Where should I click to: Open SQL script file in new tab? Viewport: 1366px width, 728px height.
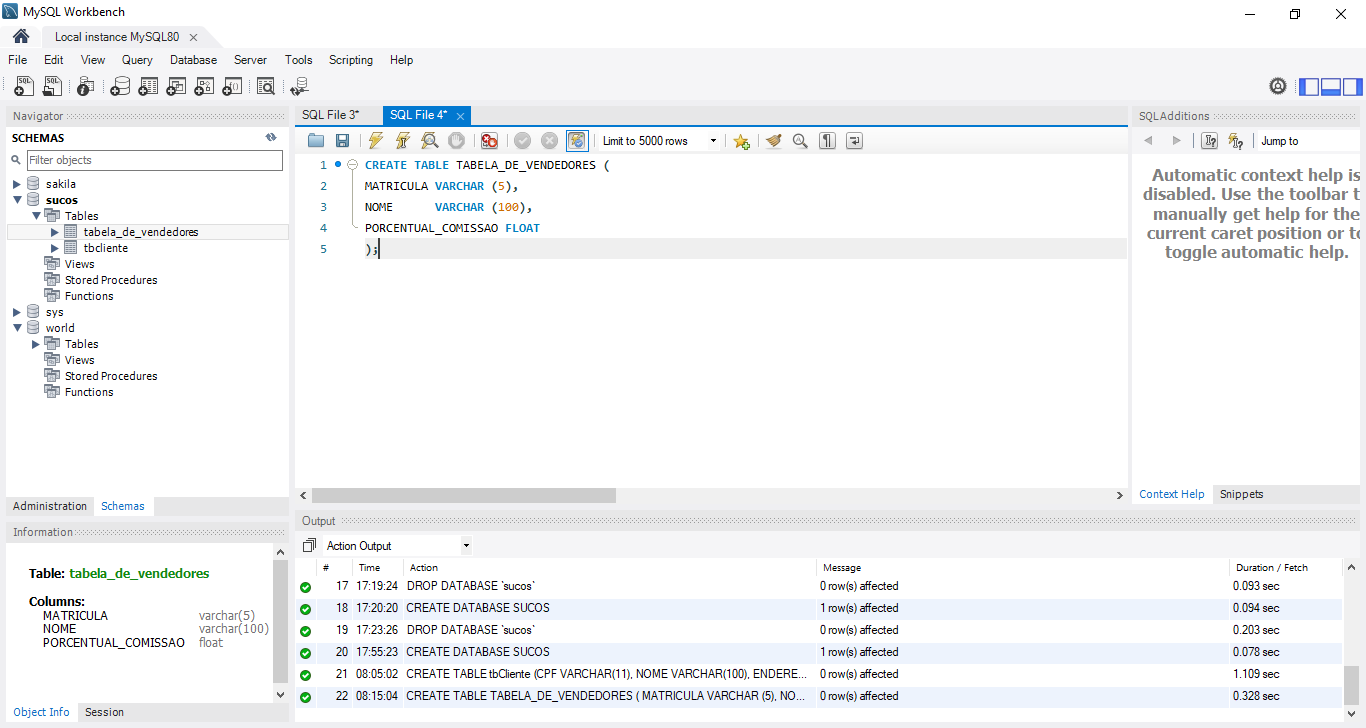[52, 87]
